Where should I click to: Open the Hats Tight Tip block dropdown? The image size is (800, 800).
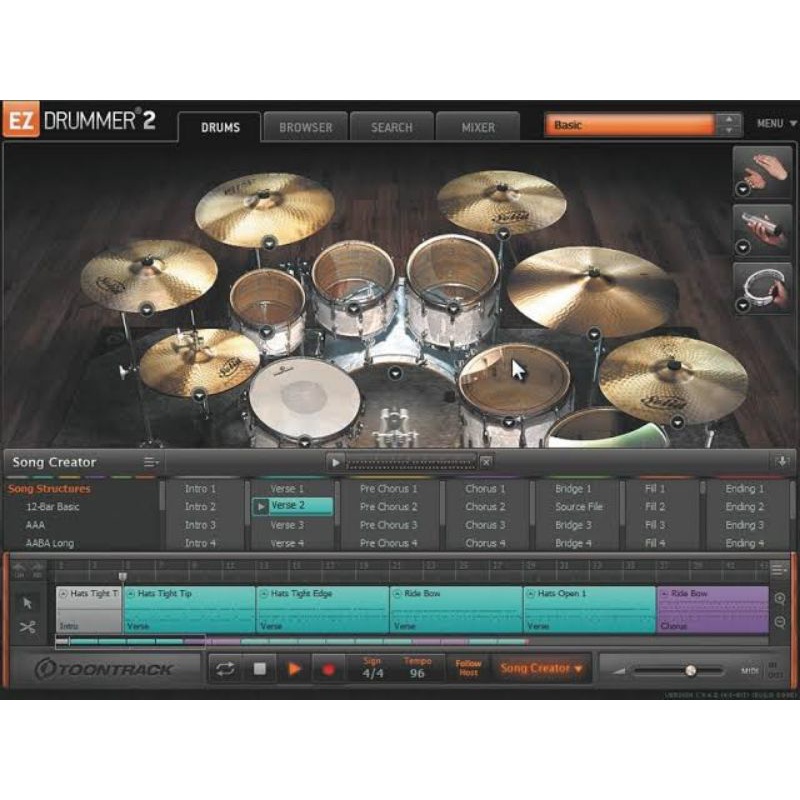(131, 594)
